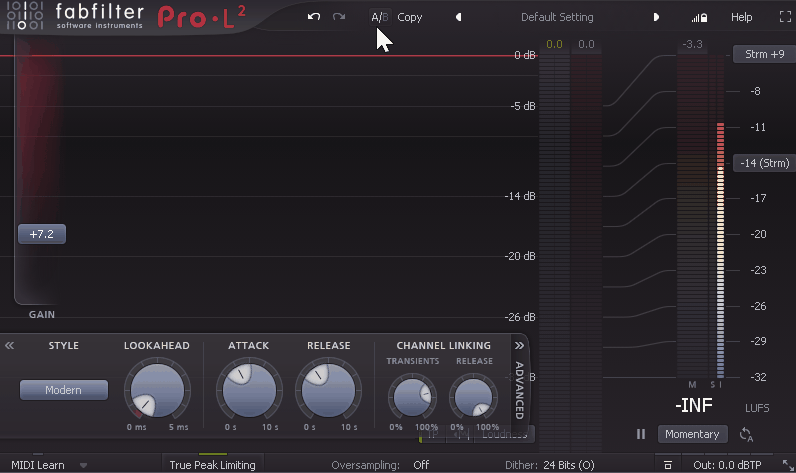
Task: Click the -14 (Strm) target label
Action: pyautogui.click(x=764, y=163)
